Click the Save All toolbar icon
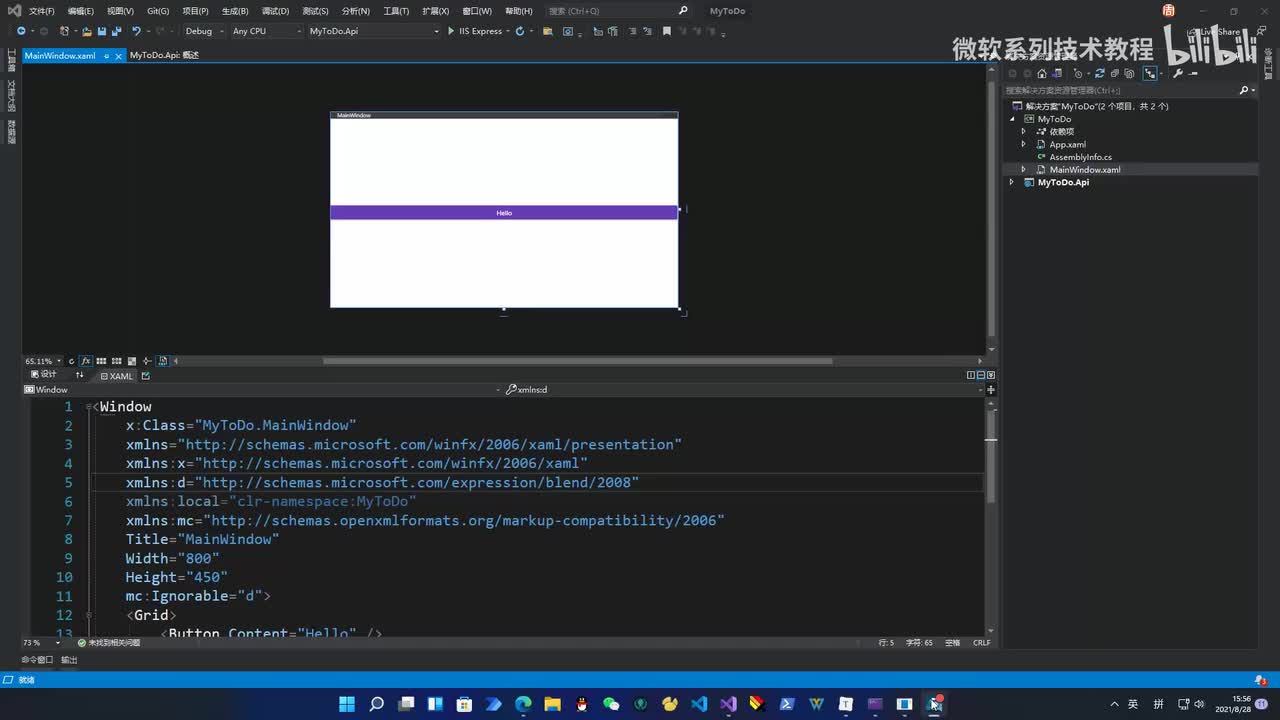 coord(114,31)
